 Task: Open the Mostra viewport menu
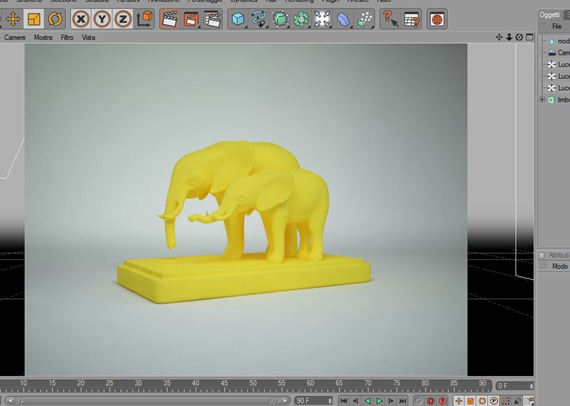pyautogui.click(x=43, y=37)
